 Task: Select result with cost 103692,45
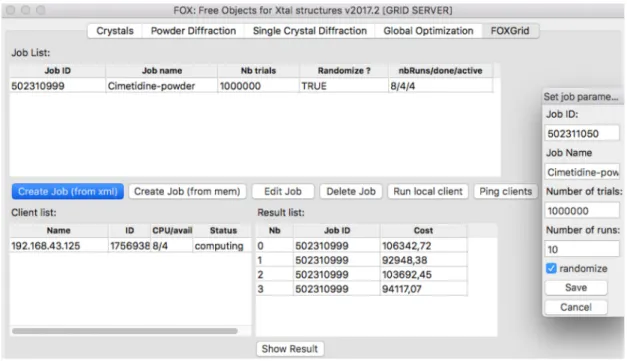point(423,275)
